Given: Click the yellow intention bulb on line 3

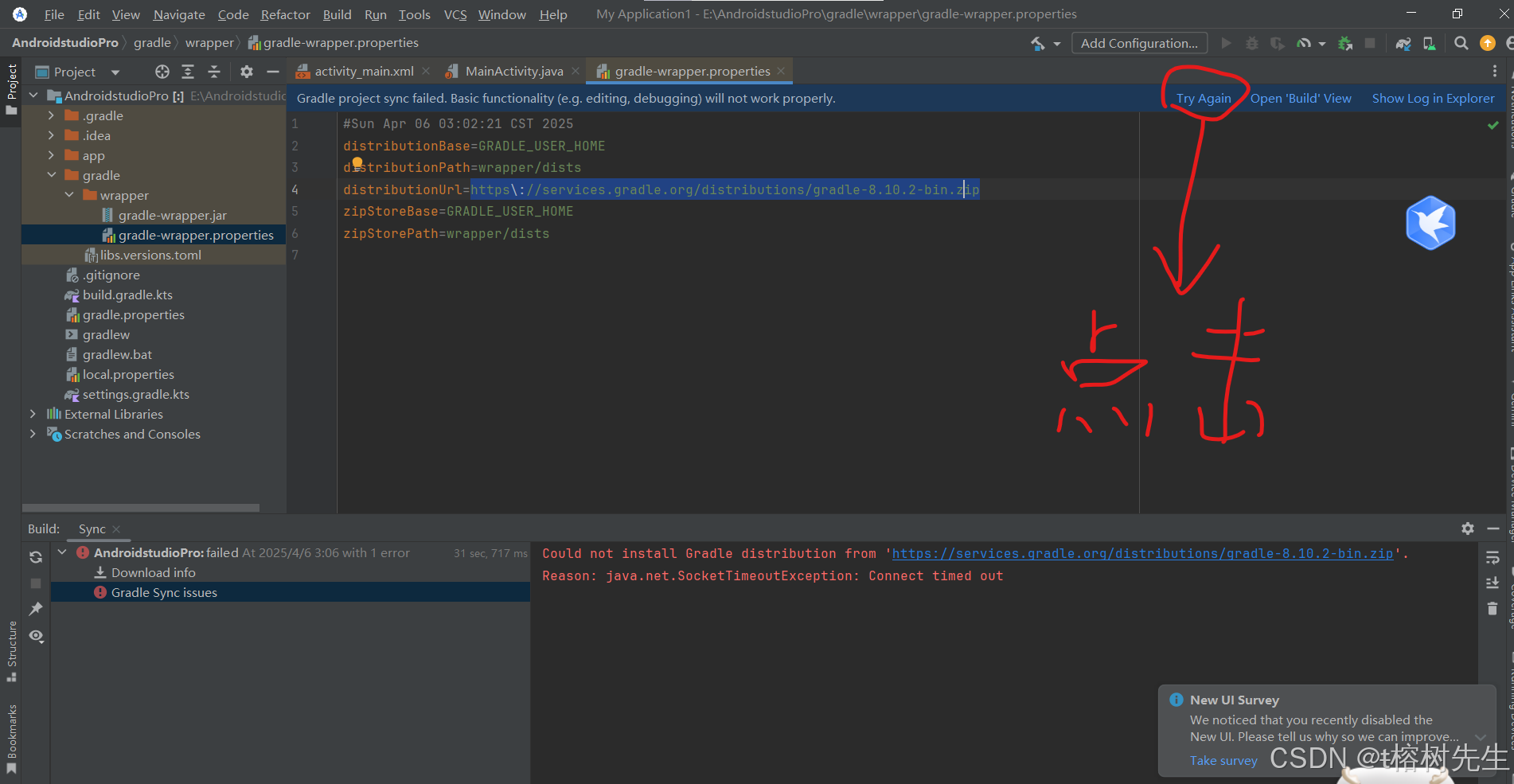Looking at the screenshot, I should click(357, 162).
